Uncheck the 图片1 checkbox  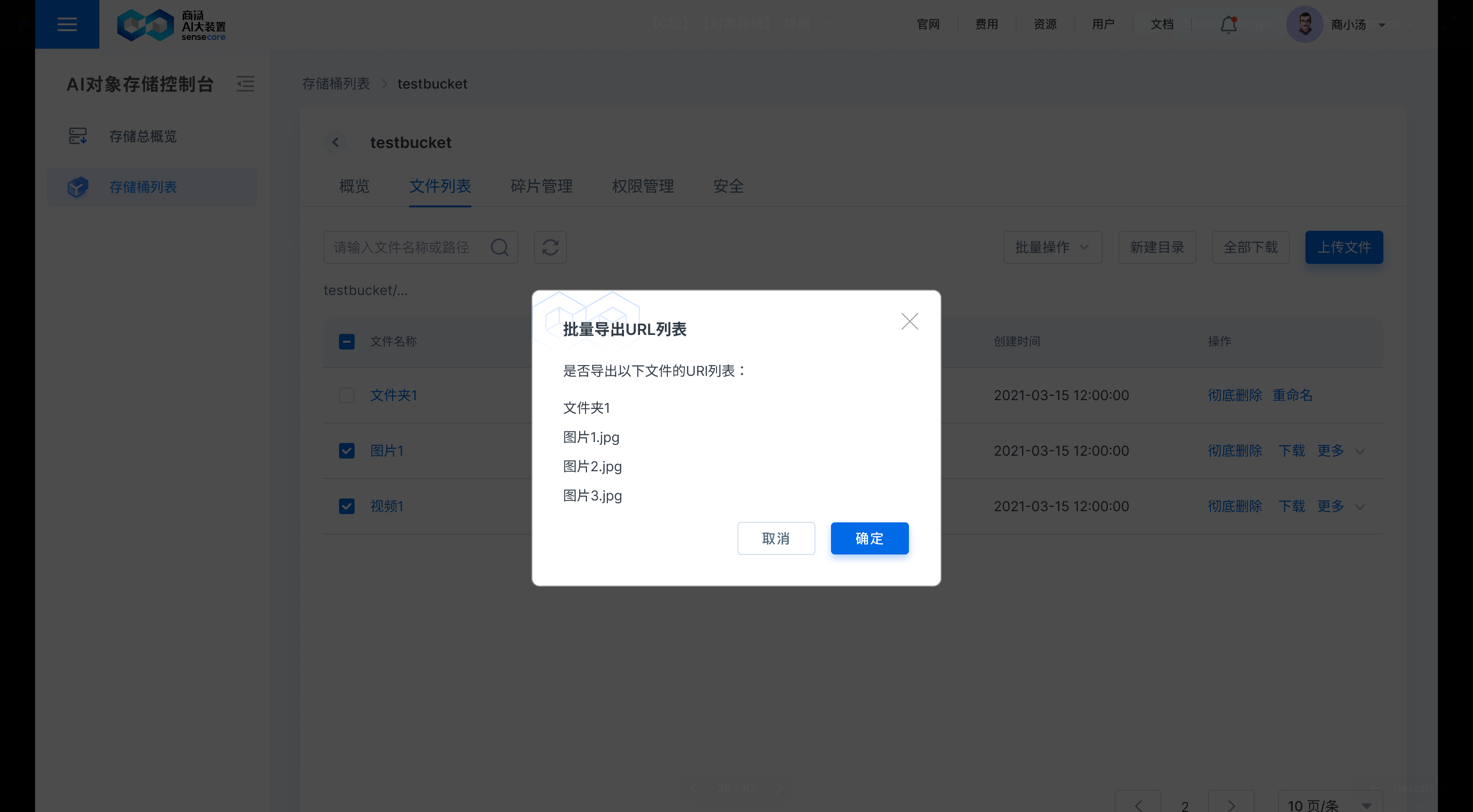(346, 451)
